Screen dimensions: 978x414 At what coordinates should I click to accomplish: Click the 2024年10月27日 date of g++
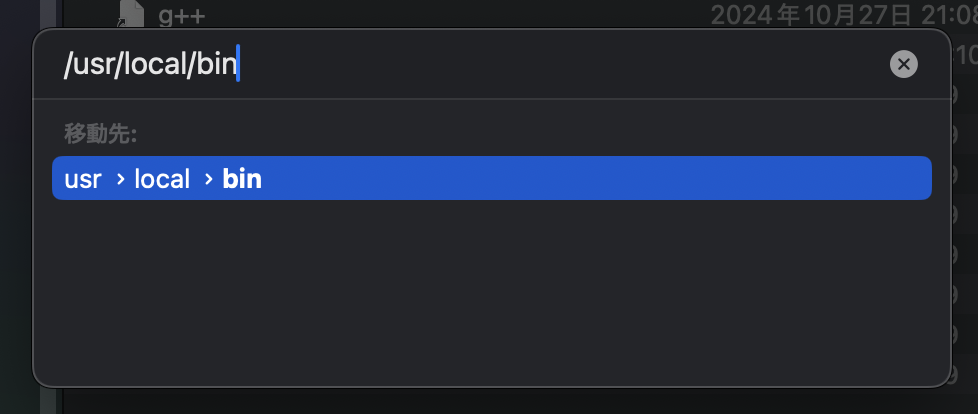(x=811, y=15)
